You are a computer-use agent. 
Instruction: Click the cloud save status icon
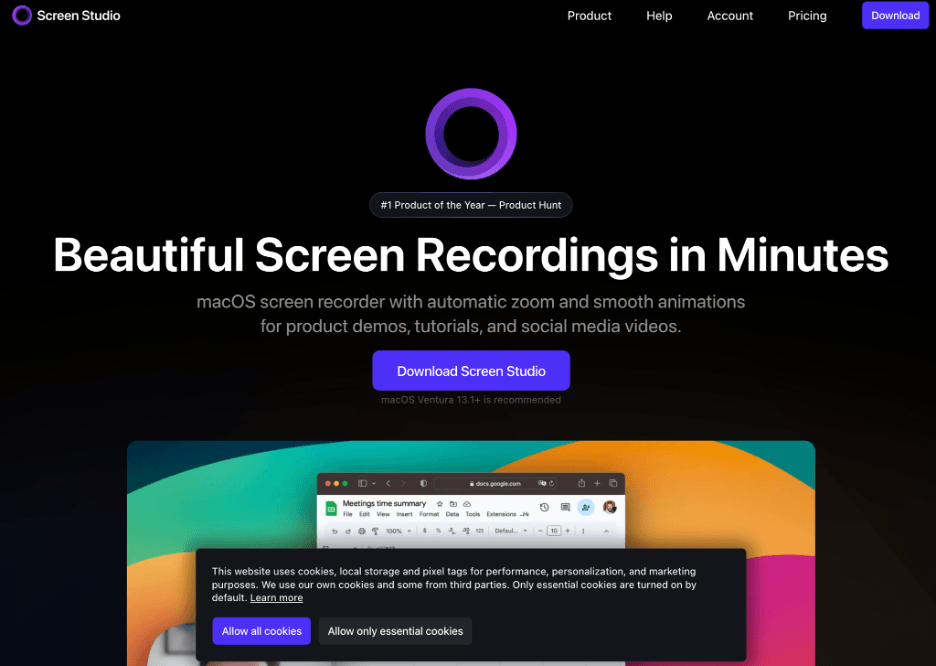click(x=467, y=504)
